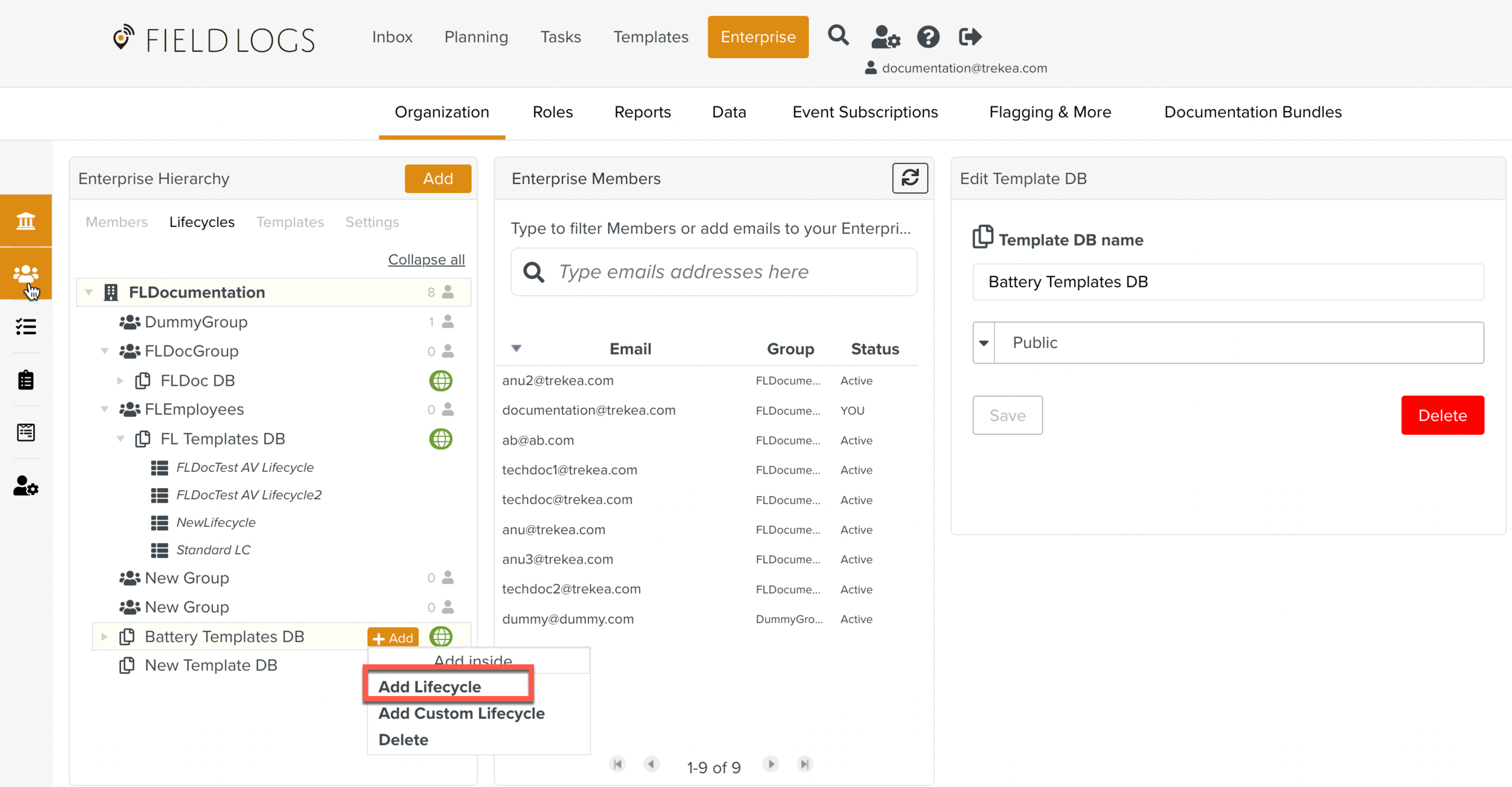The height and width of the screenshot is (787, 1512).
Task: Open the user settings icon in header
Action: tap(885, 37)
